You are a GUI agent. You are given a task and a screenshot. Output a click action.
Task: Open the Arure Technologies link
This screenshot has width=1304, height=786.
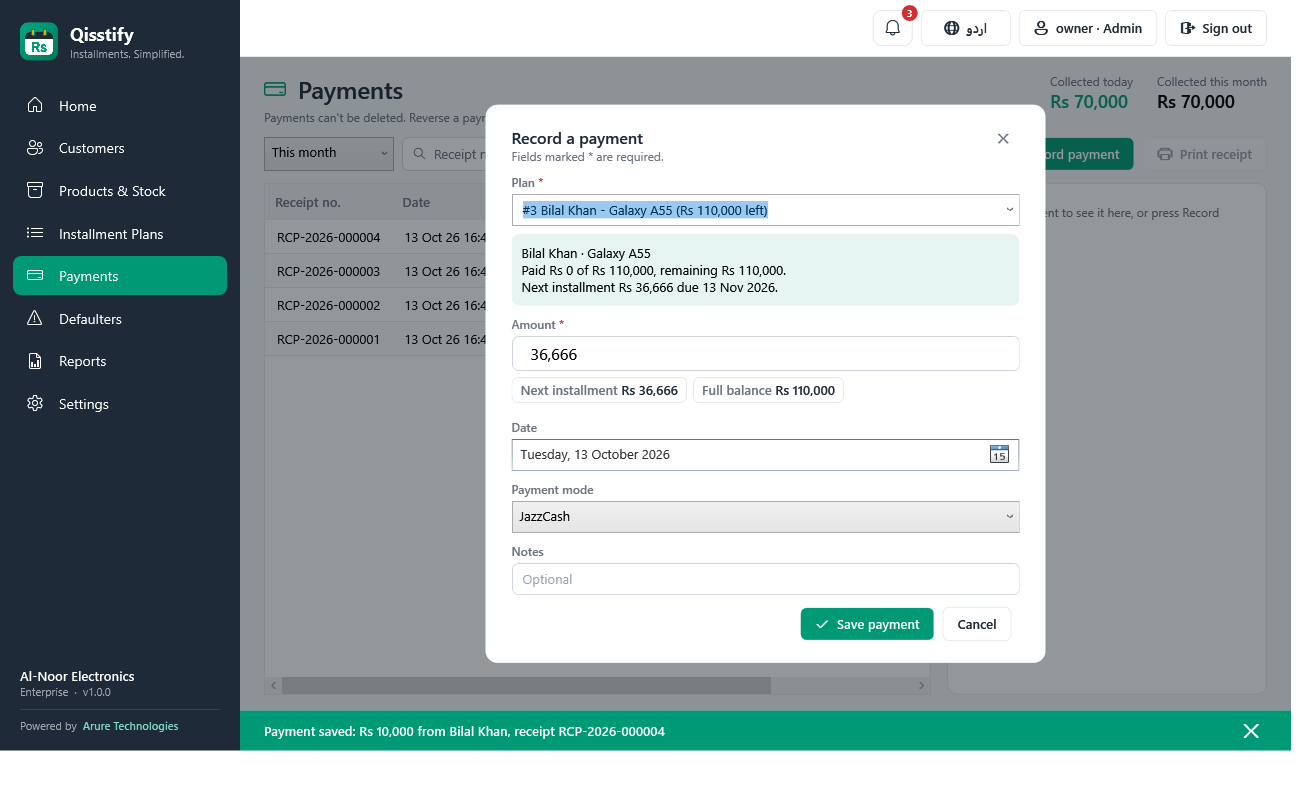[130, 726]
